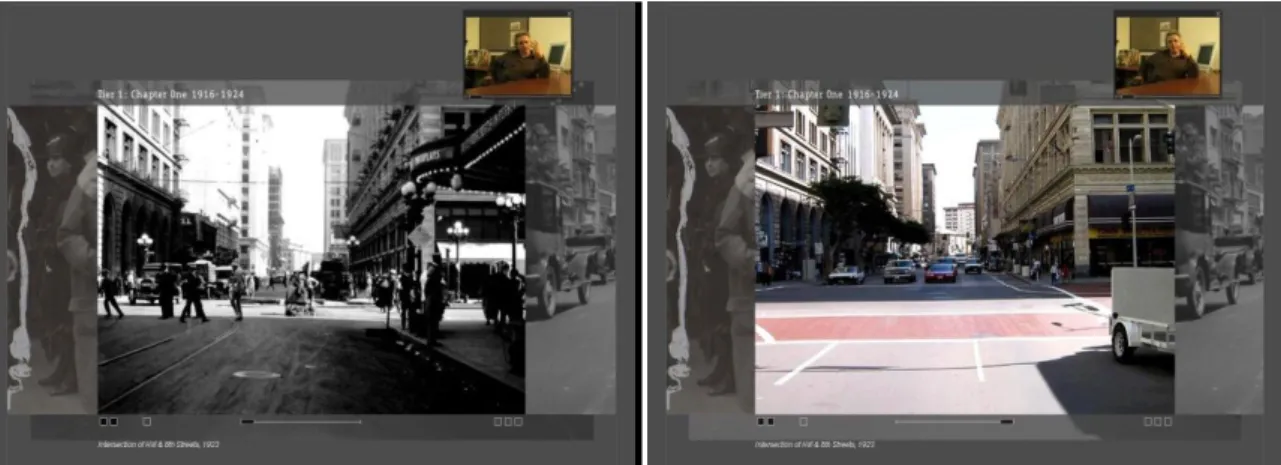Click the second filled square icon, right panel
Screen dimensions: 1281x465
tap(771, 421)
